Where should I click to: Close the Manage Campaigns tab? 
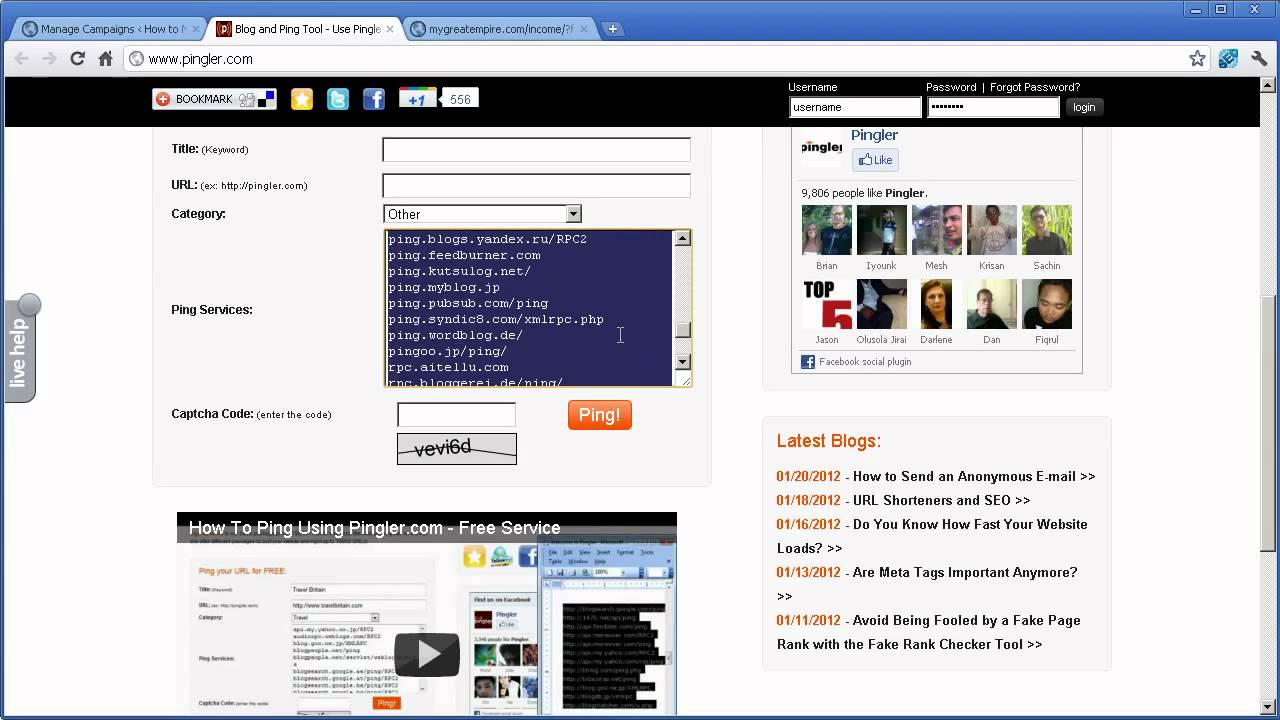[x=196, y=29]
